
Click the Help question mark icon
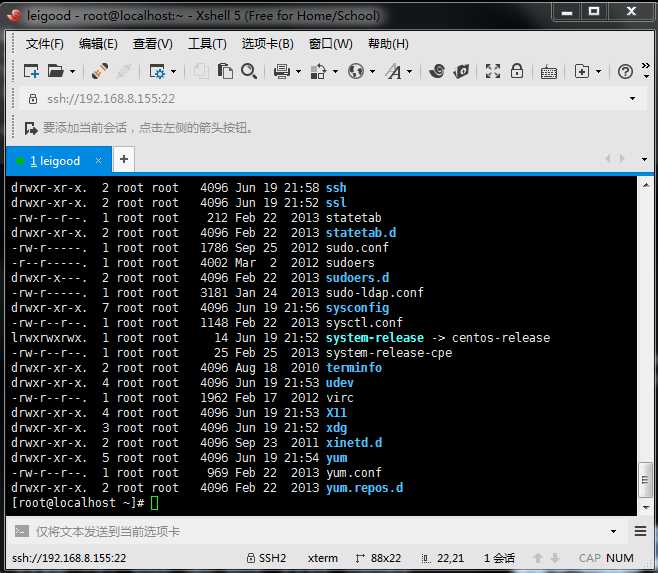coord(625,72)
